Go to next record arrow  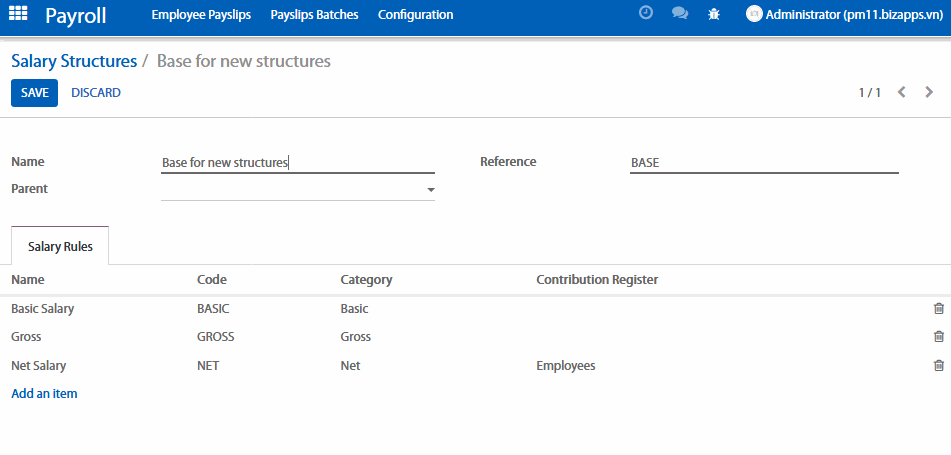tap(929, 93)
